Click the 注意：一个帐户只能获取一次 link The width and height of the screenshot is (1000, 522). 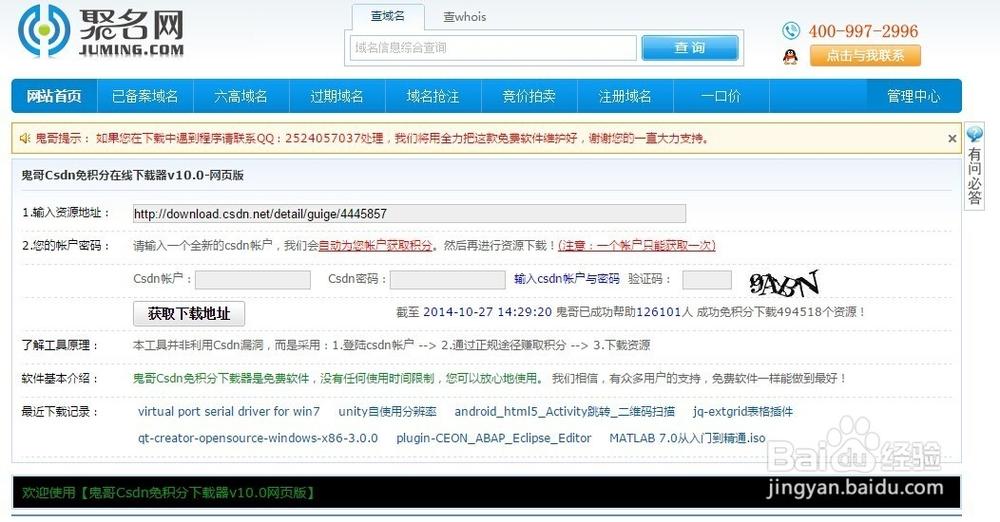637,245
